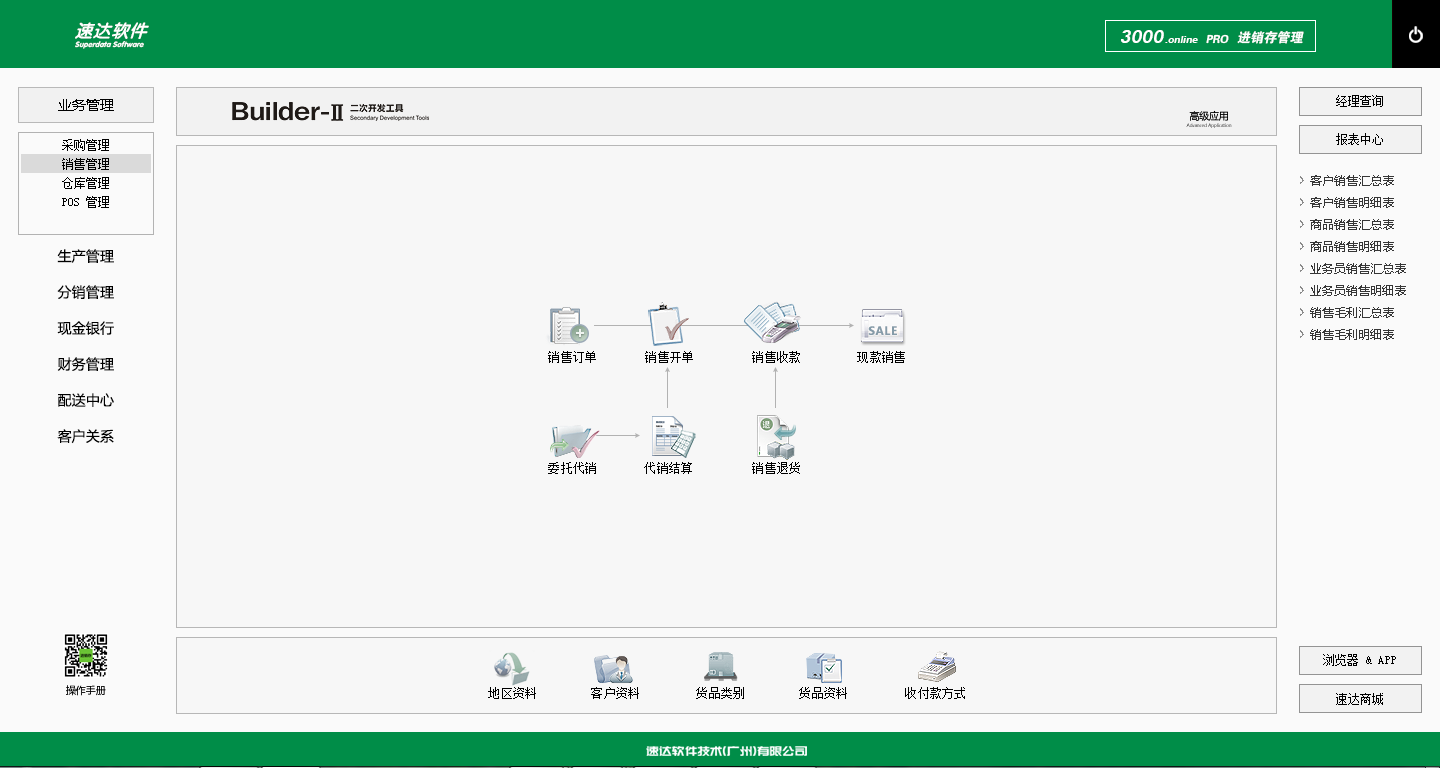Open the 收付款方式 payment method icon
This screenshot has width=1440, height=768.
(935, 667)
